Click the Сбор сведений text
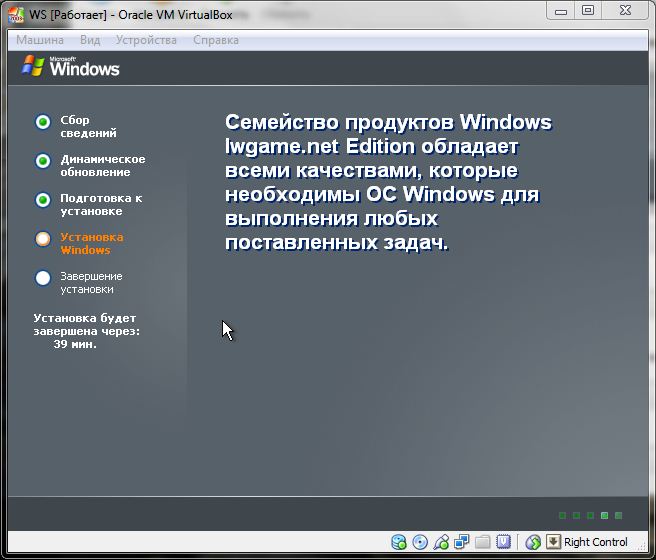 (88, 126)
